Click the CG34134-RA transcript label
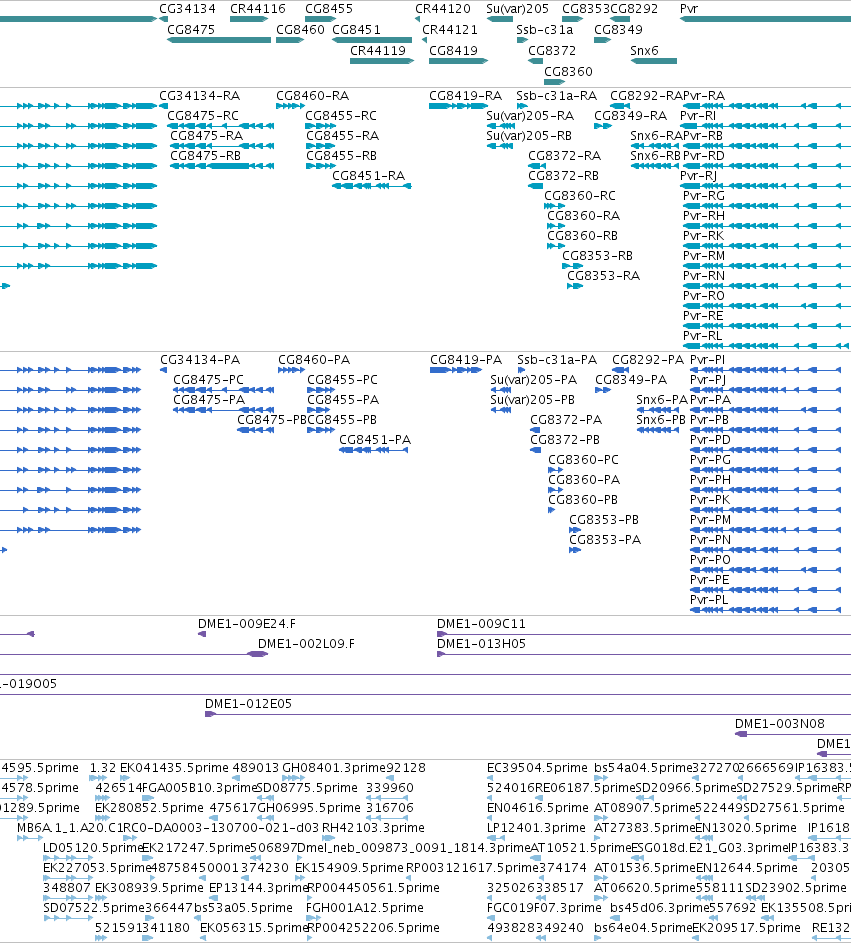 pos(199,96)
